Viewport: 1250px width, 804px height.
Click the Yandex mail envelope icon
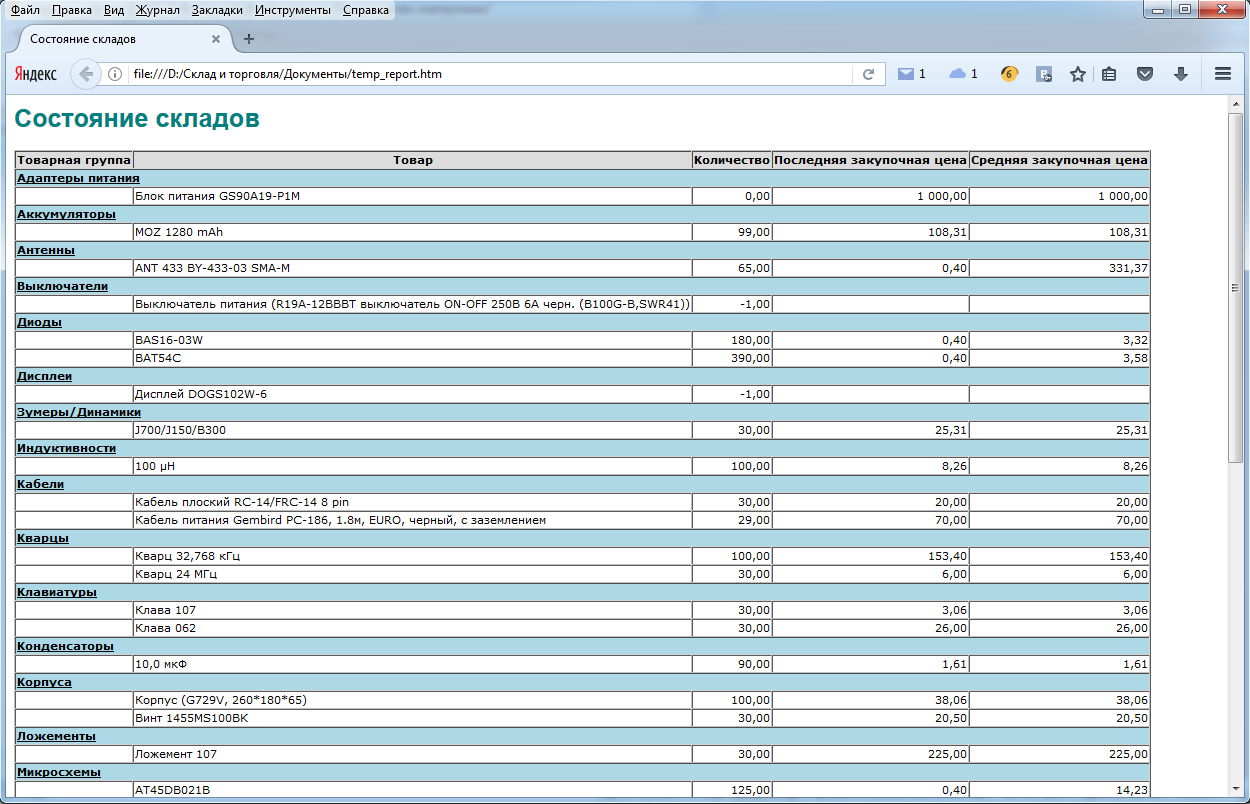click(906, 74)
